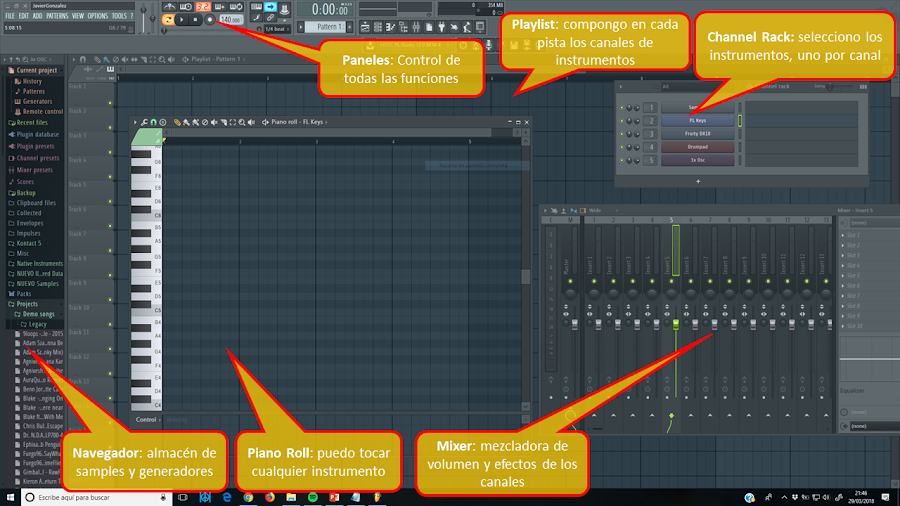
Task: Click the Piano roll wrench tools icon
Action: click(x=144, y=122)
